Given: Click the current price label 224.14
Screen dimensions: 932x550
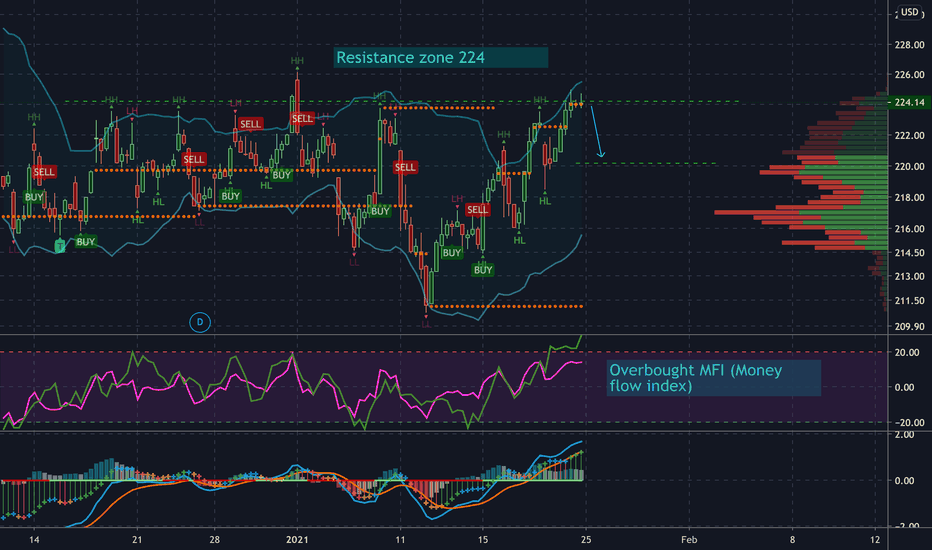Looking at the screenshot, I should pos(909,102).
